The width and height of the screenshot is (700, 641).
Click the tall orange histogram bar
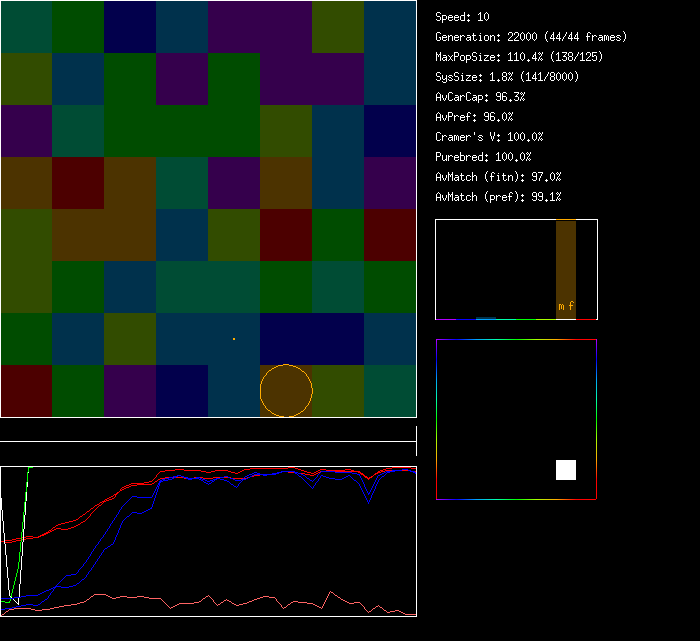[566, 260]
